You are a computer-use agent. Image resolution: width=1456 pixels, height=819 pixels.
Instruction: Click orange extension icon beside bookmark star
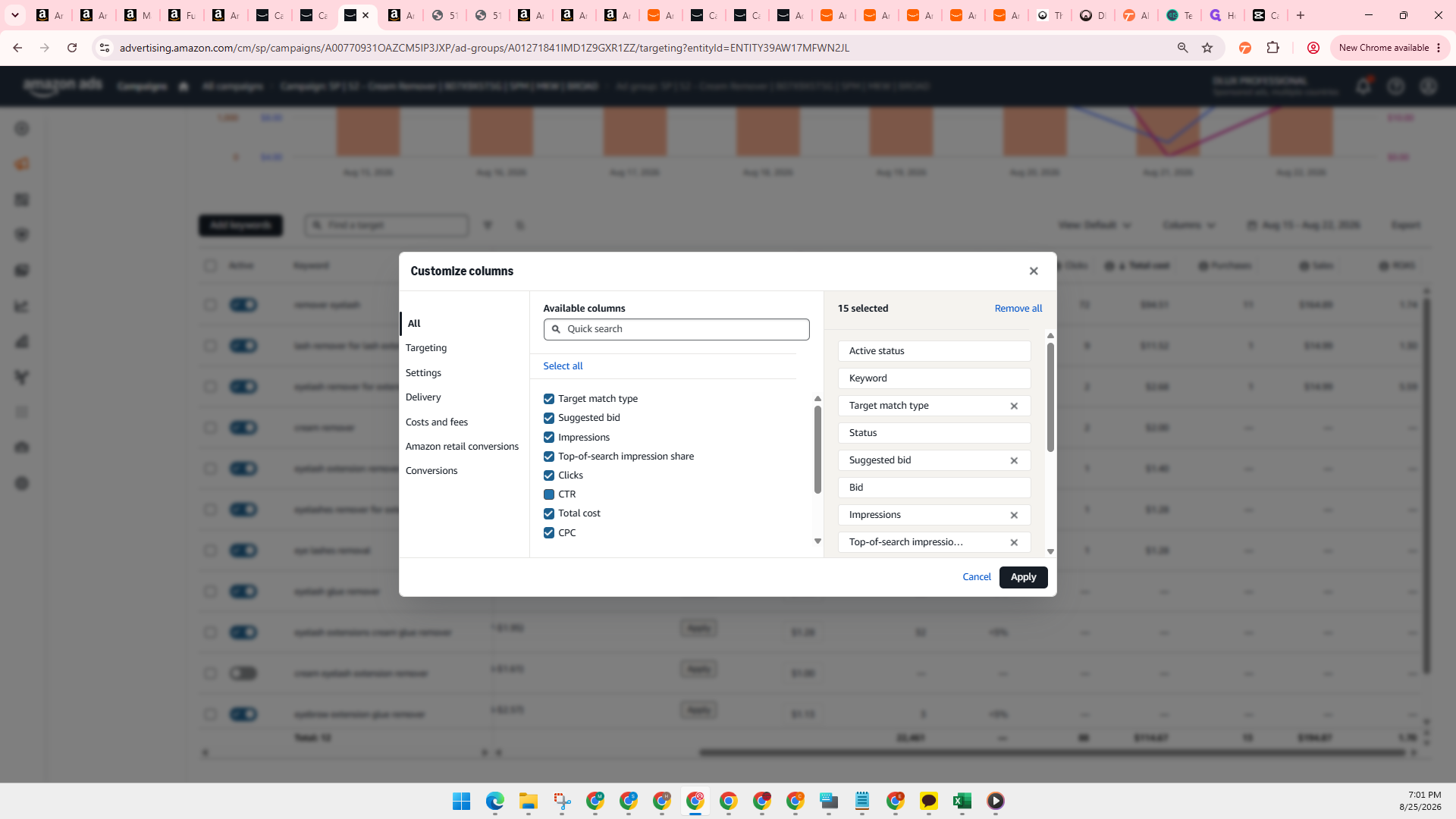[x=1244, y=48]
